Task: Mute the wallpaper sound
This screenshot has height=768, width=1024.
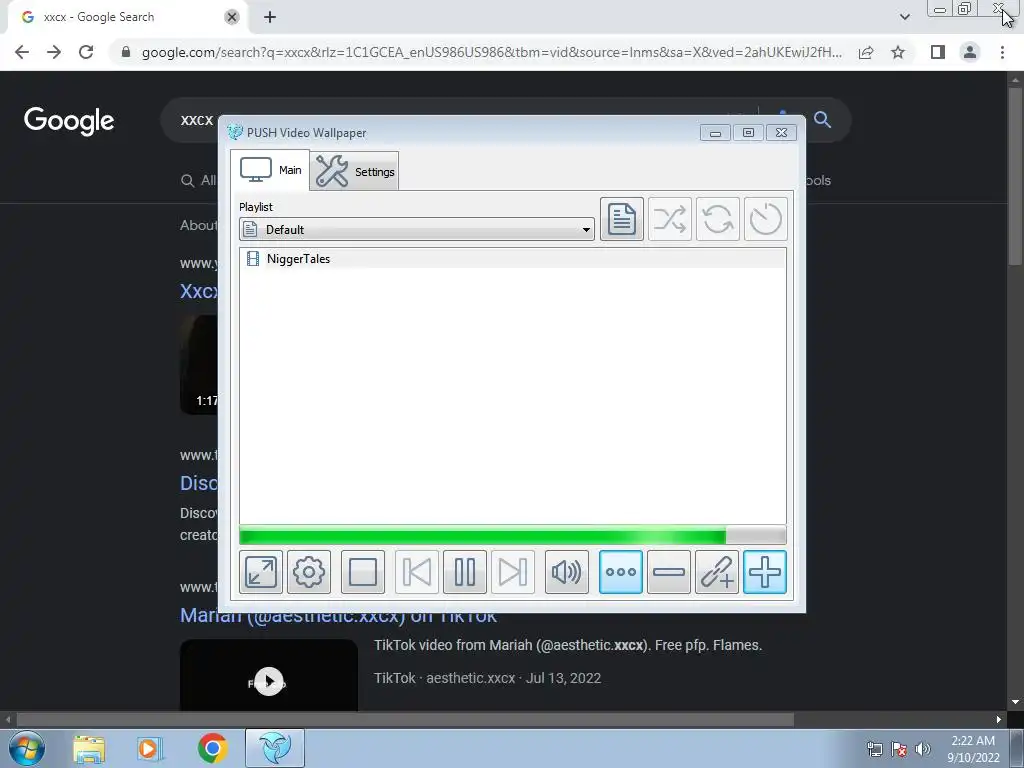Action: (x=566, y=572)
